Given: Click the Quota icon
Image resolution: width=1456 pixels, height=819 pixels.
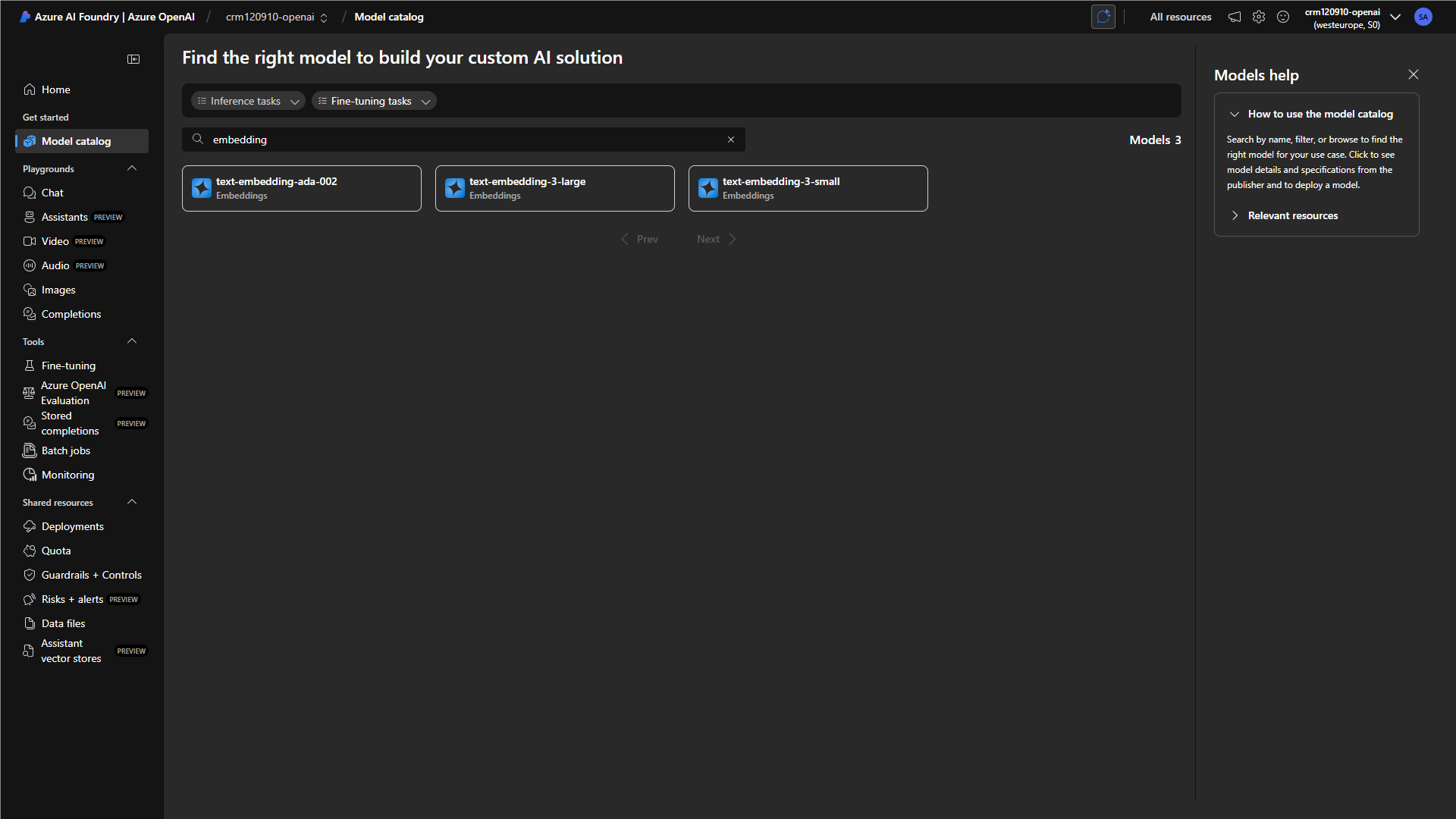Looking at the screenshot, I should [30, 551].
